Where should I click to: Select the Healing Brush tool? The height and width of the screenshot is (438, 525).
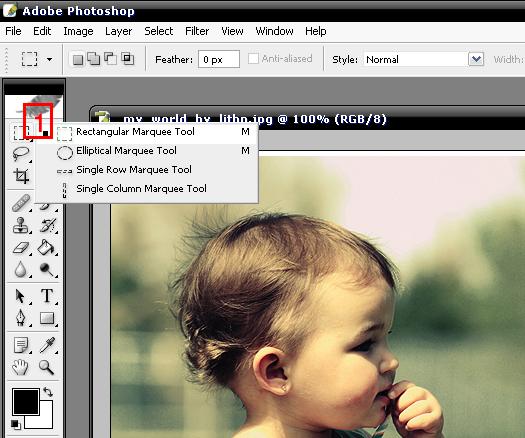pyautogui.click(x=21, y=203)
